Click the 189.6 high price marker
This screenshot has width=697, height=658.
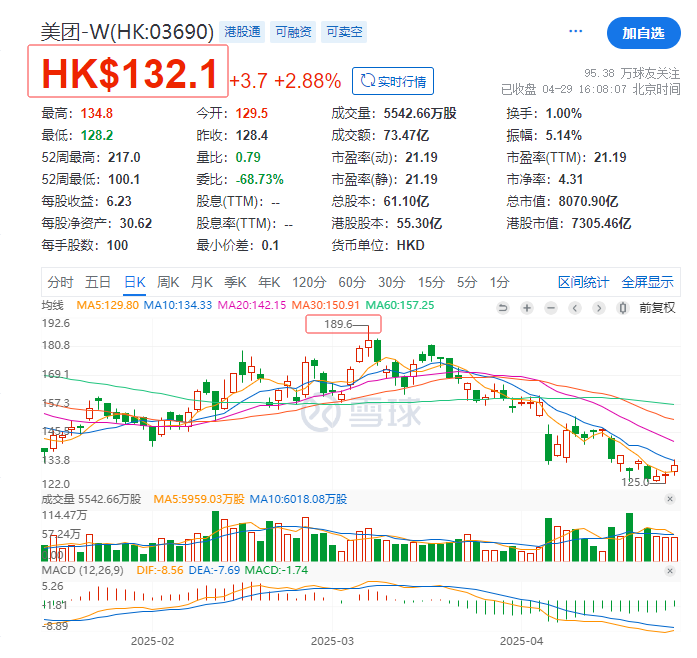[x=338, y=324]
